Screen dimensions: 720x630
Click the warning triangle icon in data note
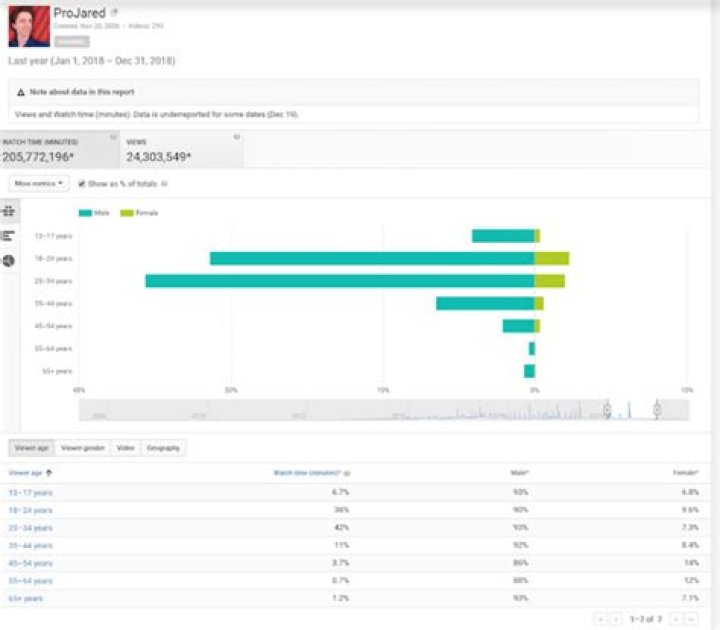coord(21,92)
